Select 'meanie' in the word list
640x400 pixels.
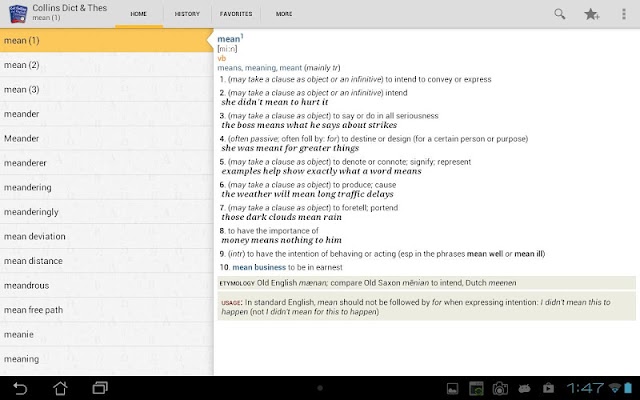[107, 334]
